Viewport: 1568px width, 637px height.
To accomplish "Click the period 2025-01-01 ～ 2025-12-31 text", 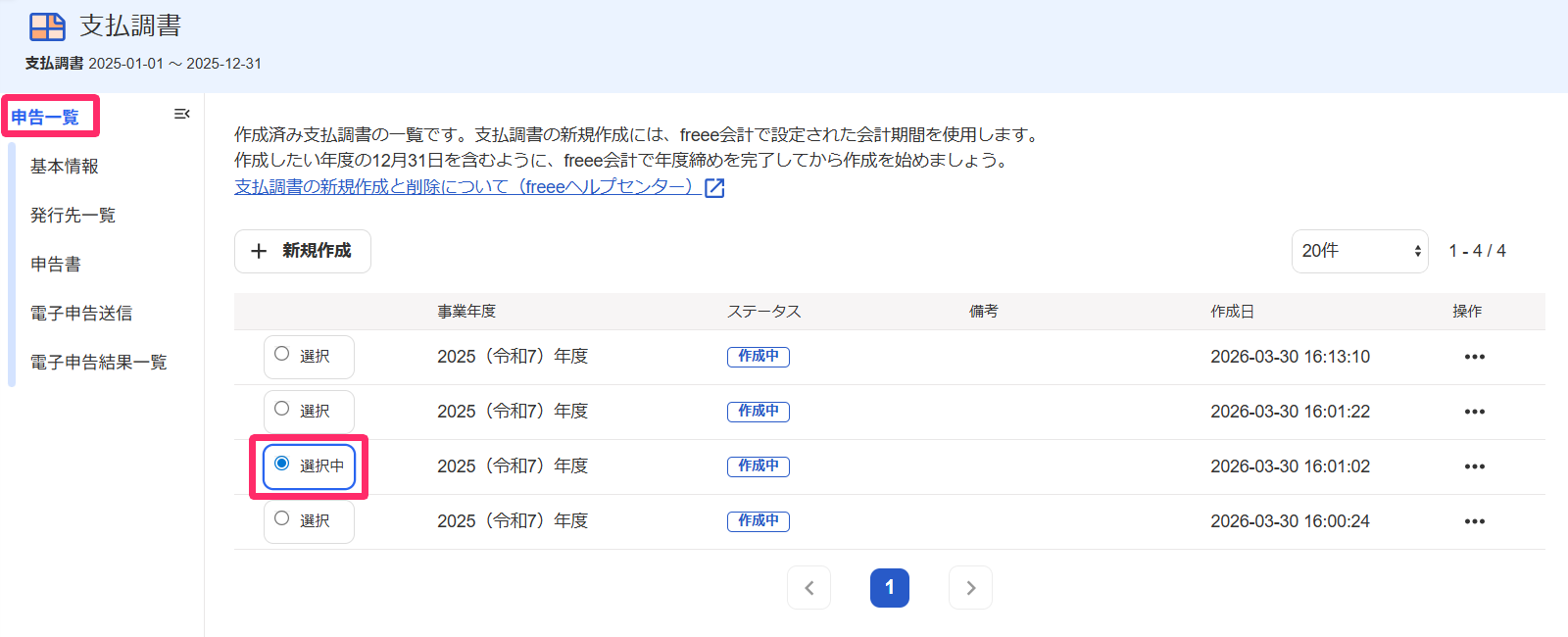I will (175, 64).
